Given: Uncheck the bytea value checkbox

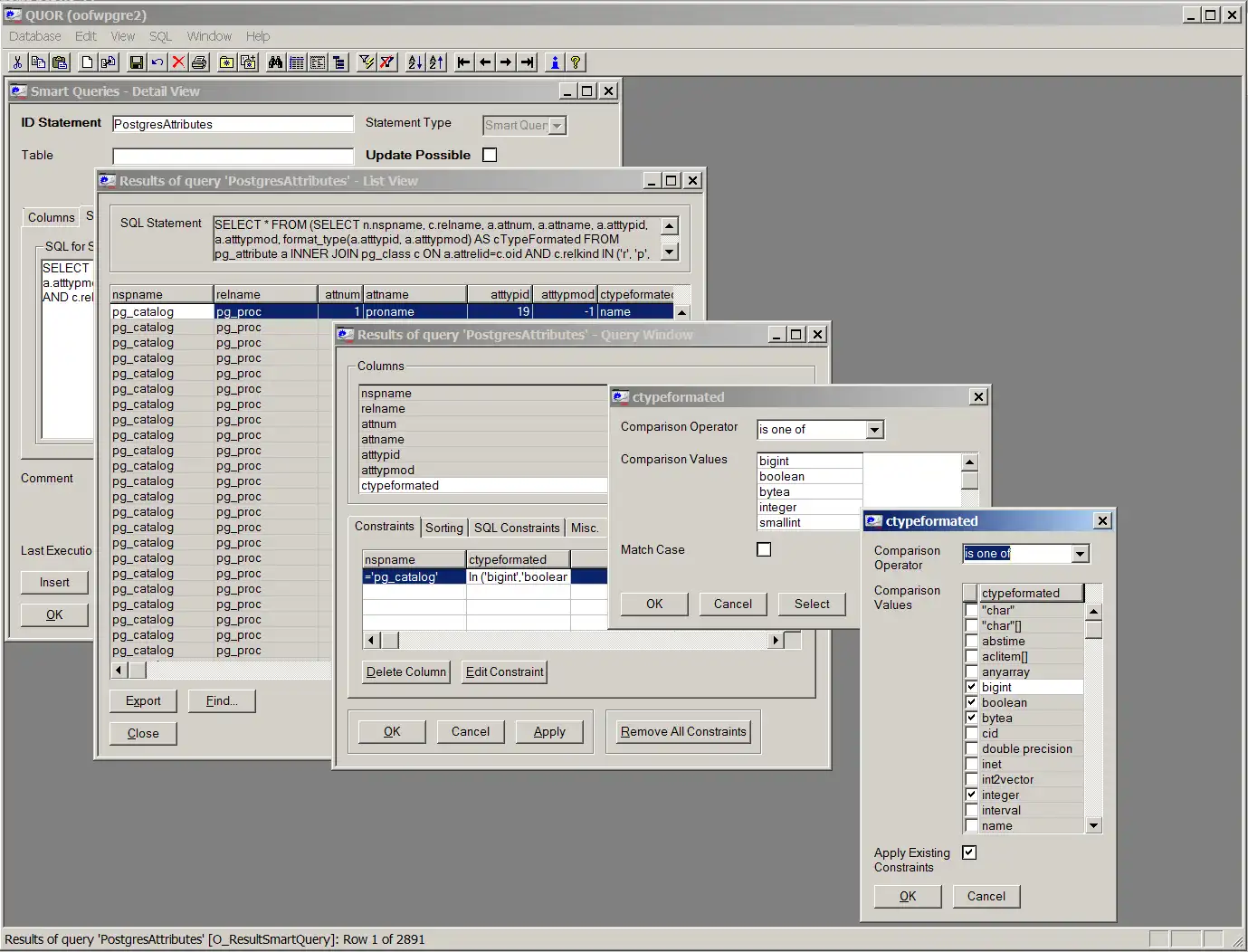Looking at the screenshot, I should 971,718.
